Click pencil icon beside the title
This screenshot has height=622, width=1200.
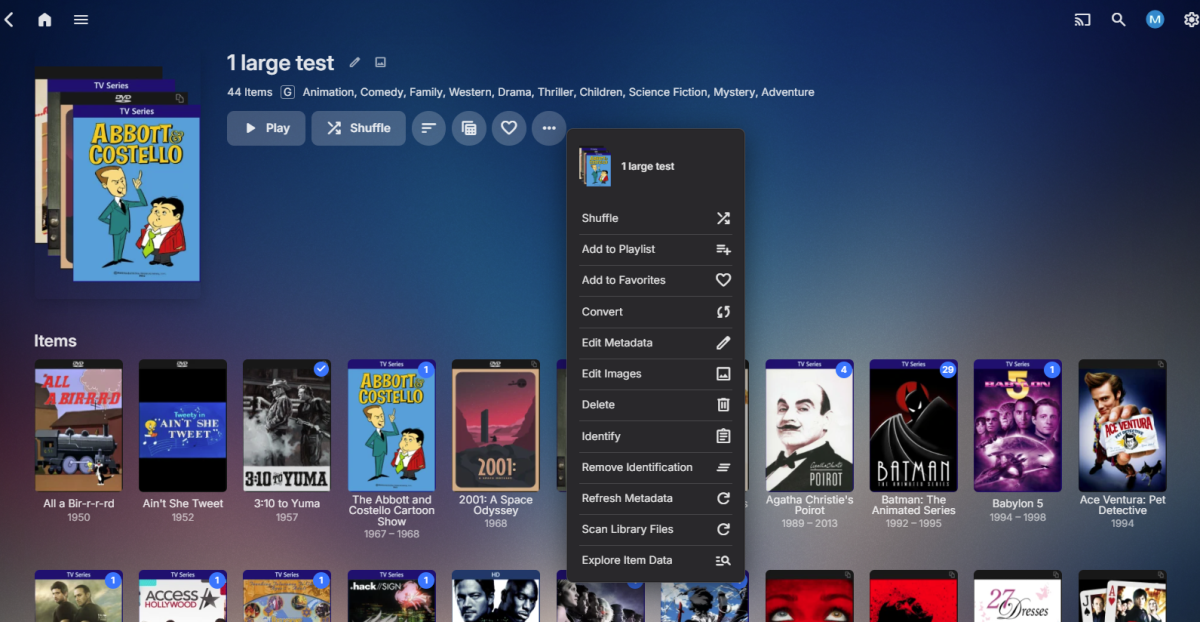(355, 63)
